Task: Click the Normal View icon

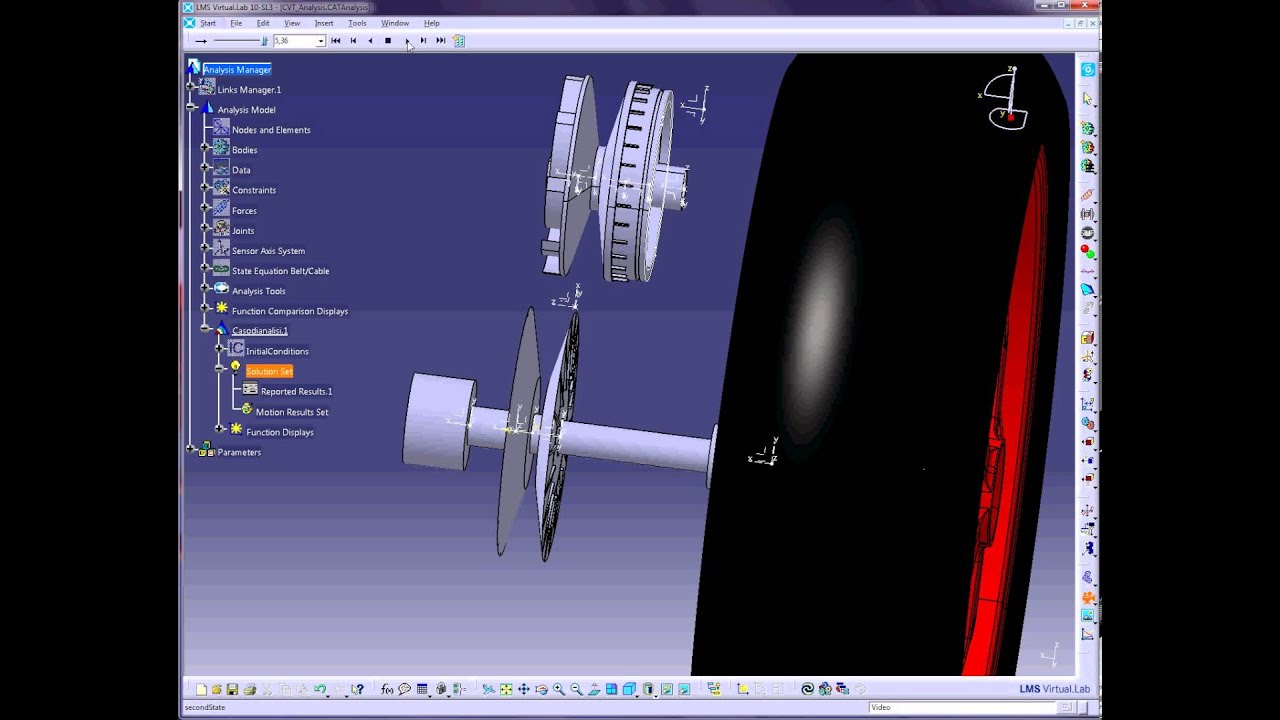Action: click(x=594, y=689)
